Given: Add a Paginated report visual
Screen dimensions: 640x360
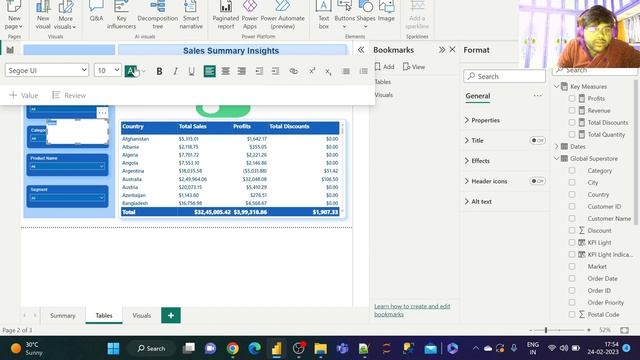Looking at the screenshot, I should pyautogui.click(x=226, y=15).
